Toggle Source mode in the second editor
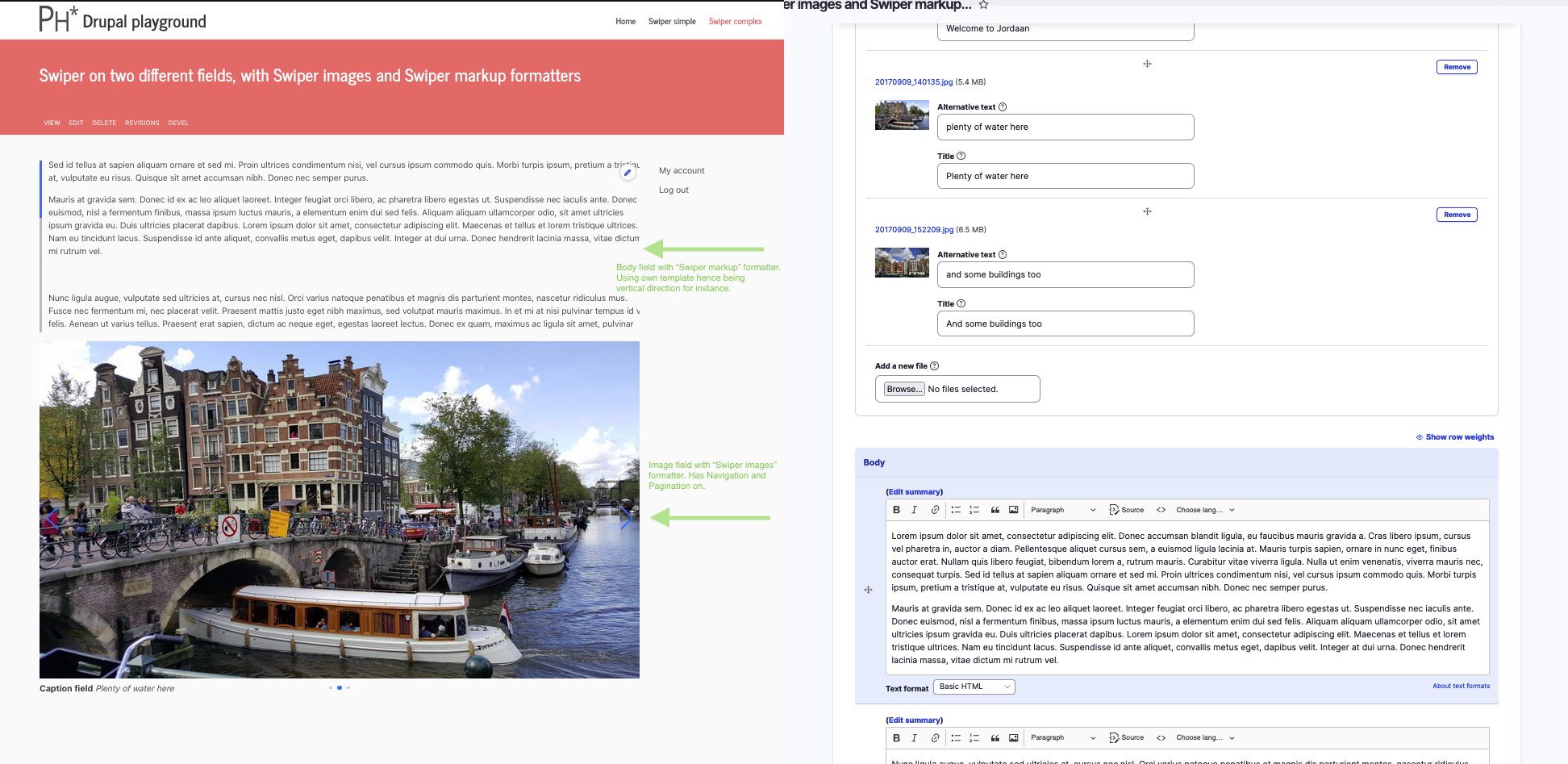 point(1127,737)
